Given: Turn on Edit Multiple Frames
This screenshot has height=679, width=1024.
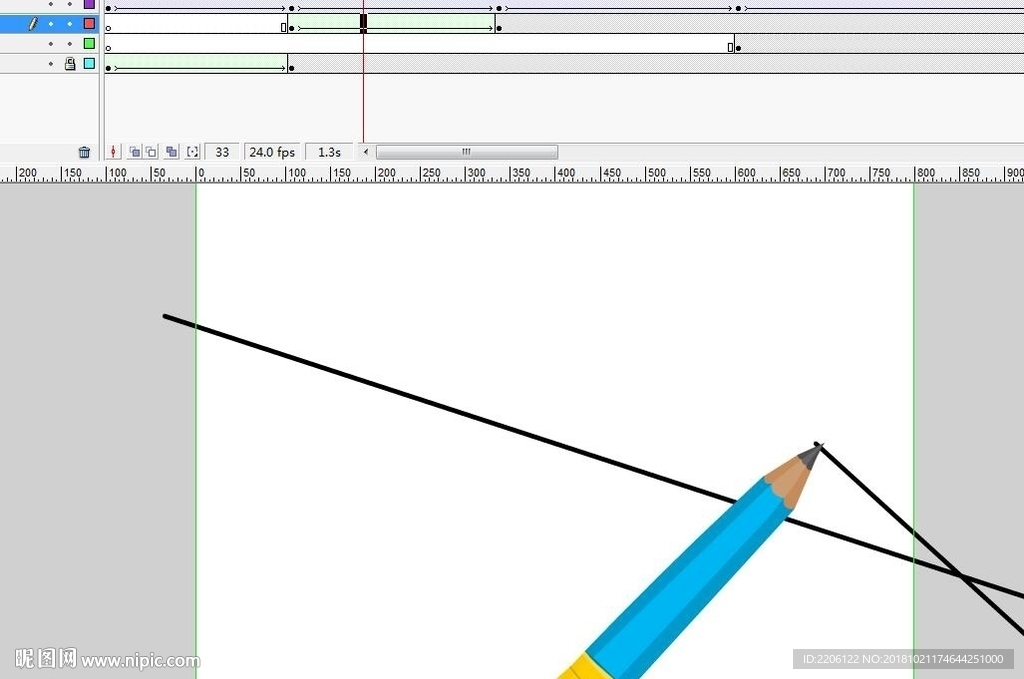Looking at the screenshot, I should point(172,152).
